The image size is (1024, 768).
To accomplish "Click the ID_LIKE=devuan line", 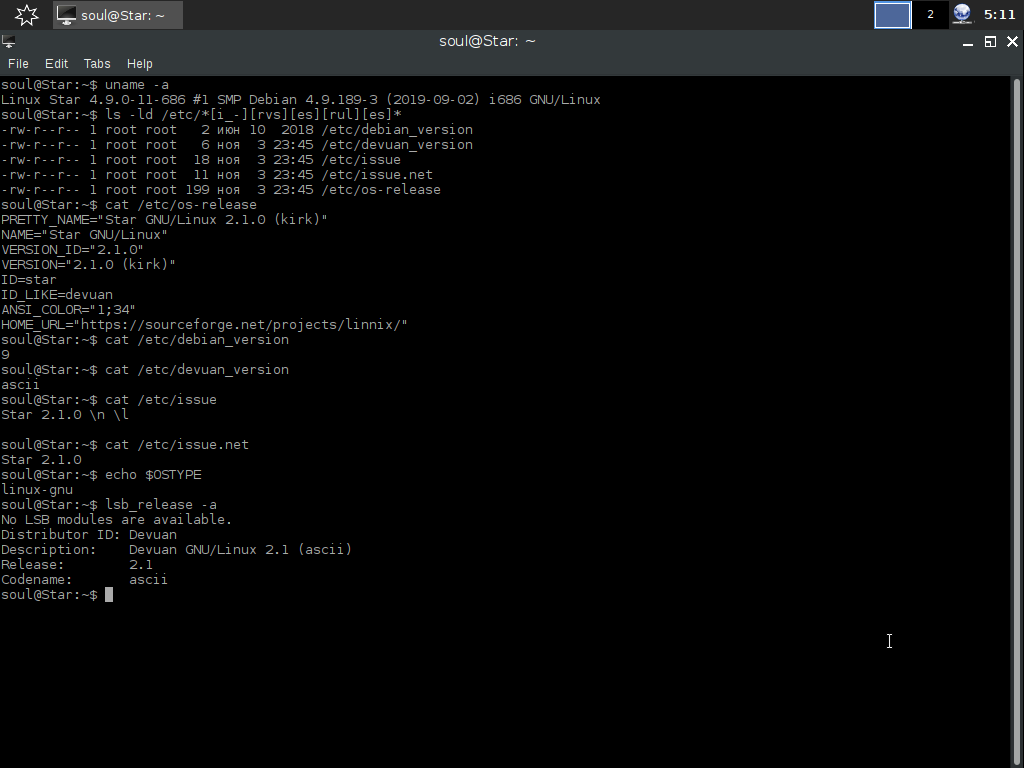I will tap(57, 295).
